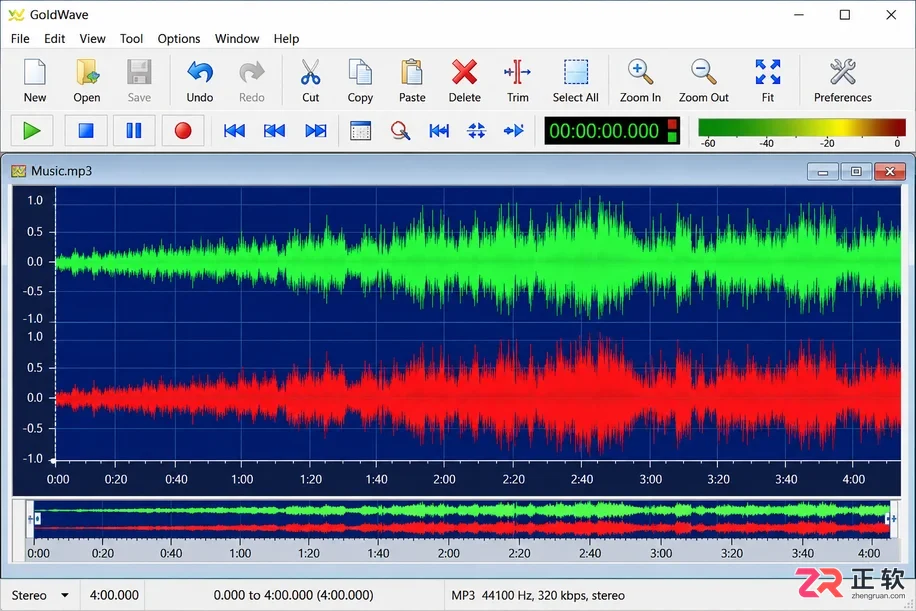Jump to start with the skip-back button
The height and width of the screenshot is (611, 916).
(234, 130)
